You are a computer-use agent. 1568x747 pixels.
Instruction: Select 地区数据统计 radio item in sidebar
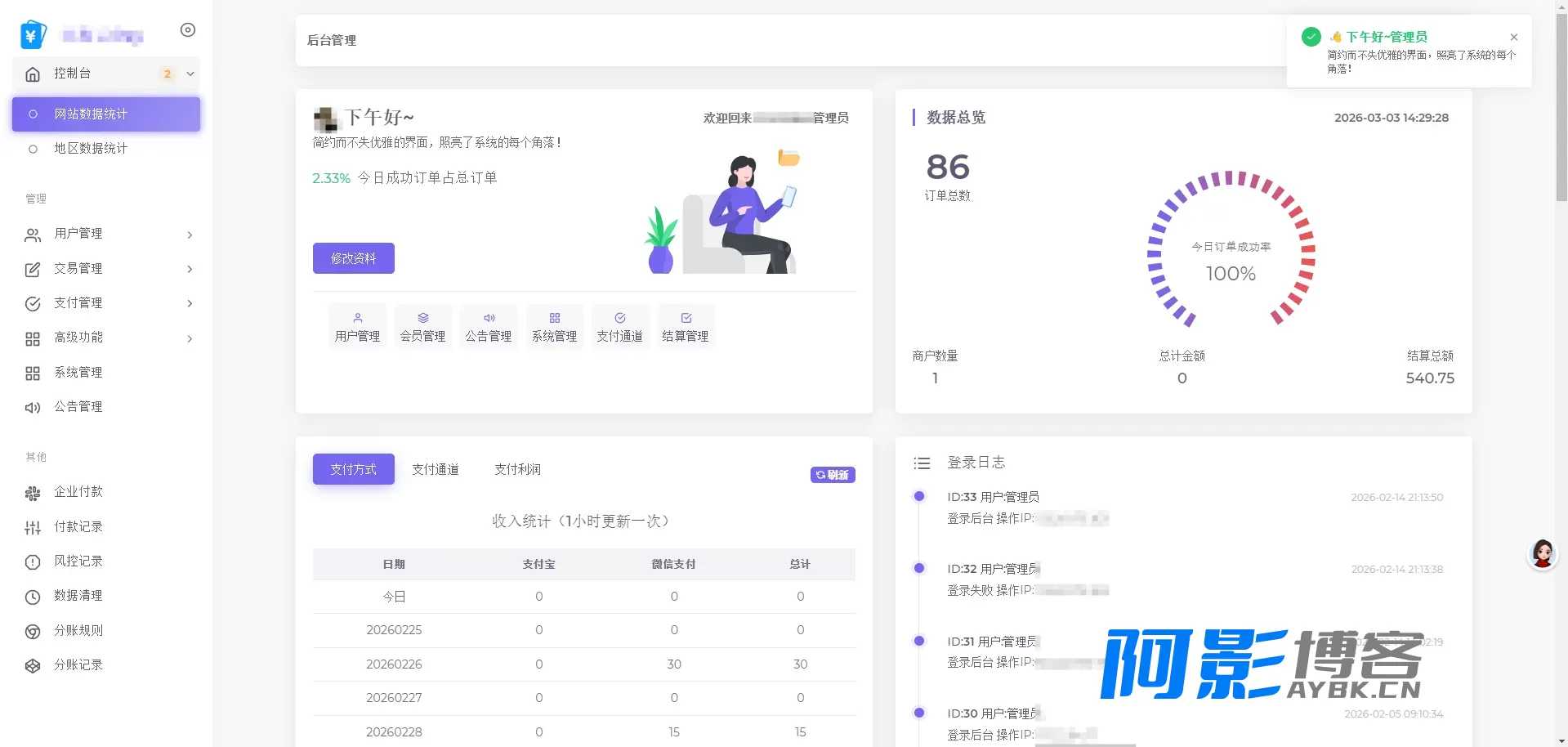(106, 149)
